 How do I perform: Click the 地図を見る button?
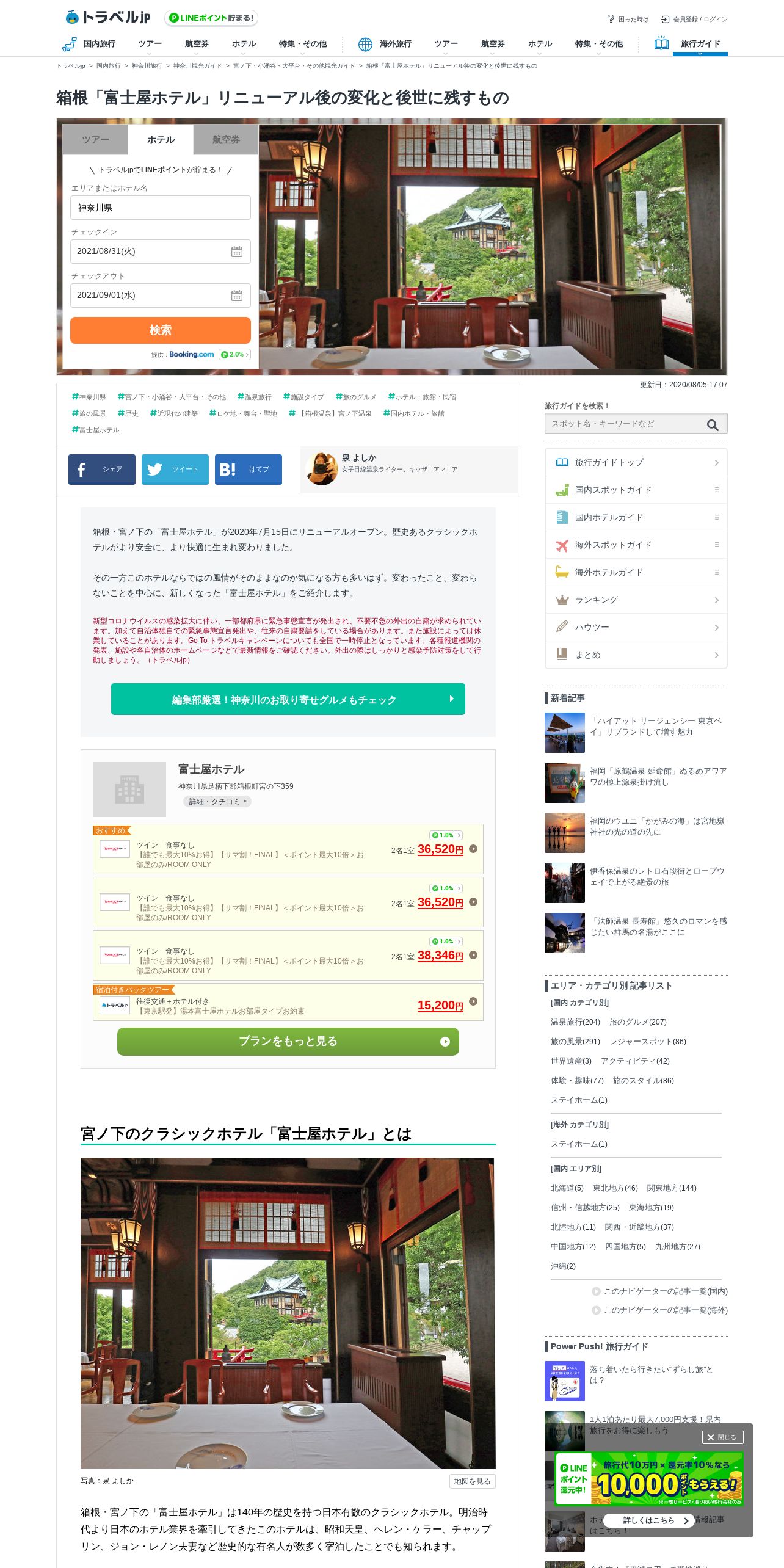[x=472, y=1481]
